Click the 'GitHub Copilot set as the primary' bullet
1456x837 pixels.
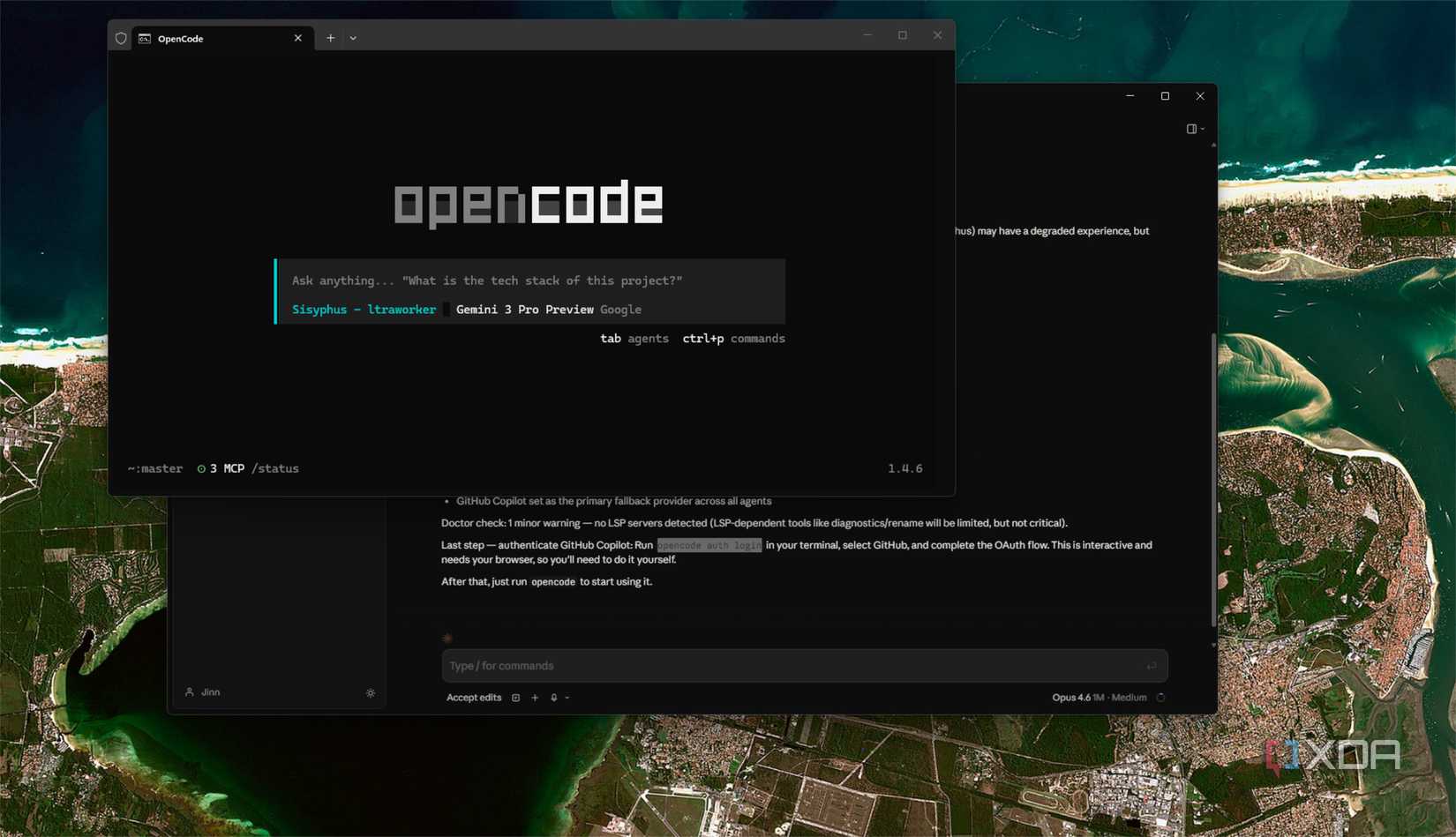pos(614,501)
